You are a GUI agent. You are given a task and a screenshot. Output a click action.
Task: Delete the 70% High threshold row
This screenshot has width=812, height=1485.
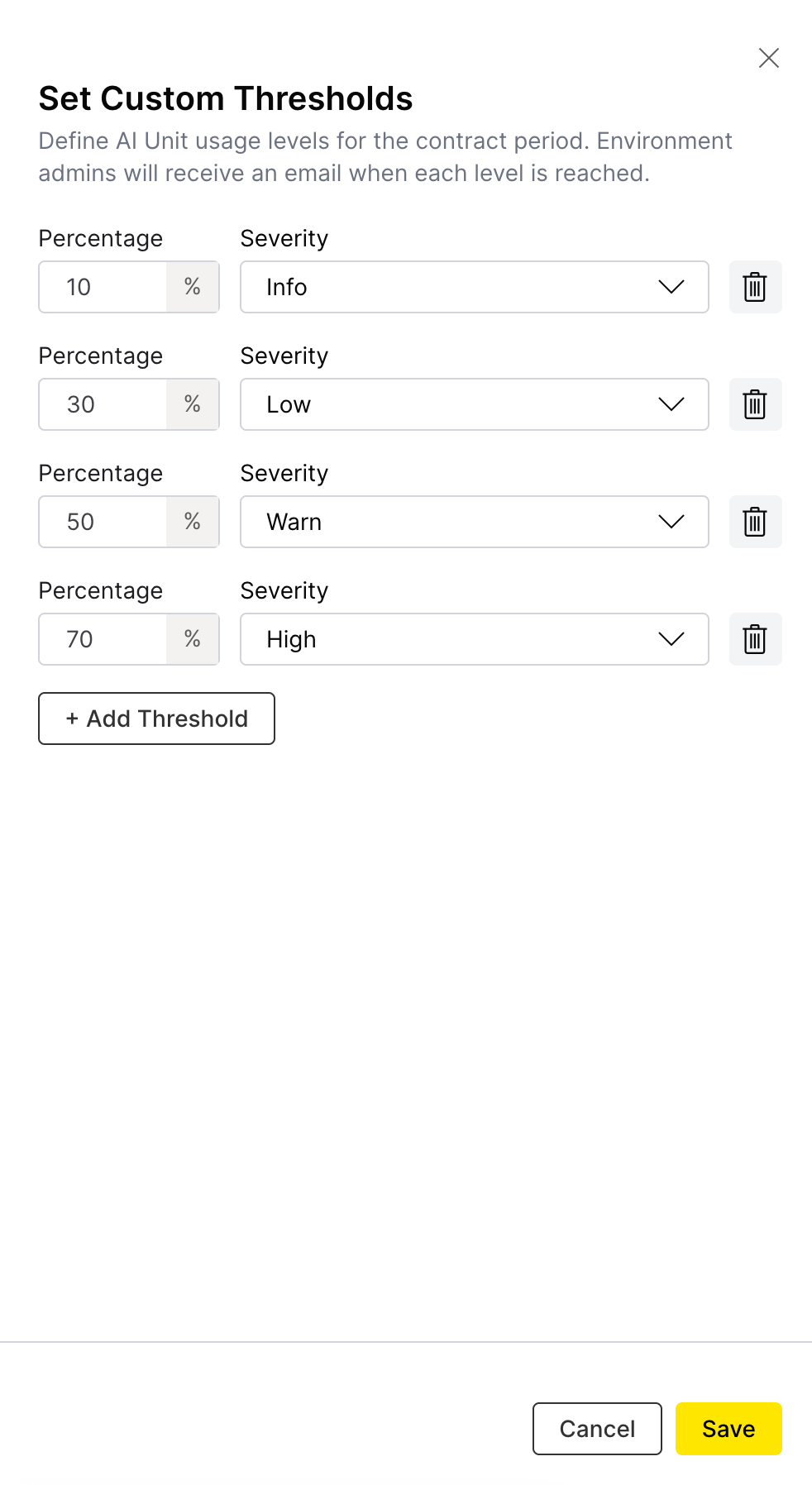click(x=755, y=639)
